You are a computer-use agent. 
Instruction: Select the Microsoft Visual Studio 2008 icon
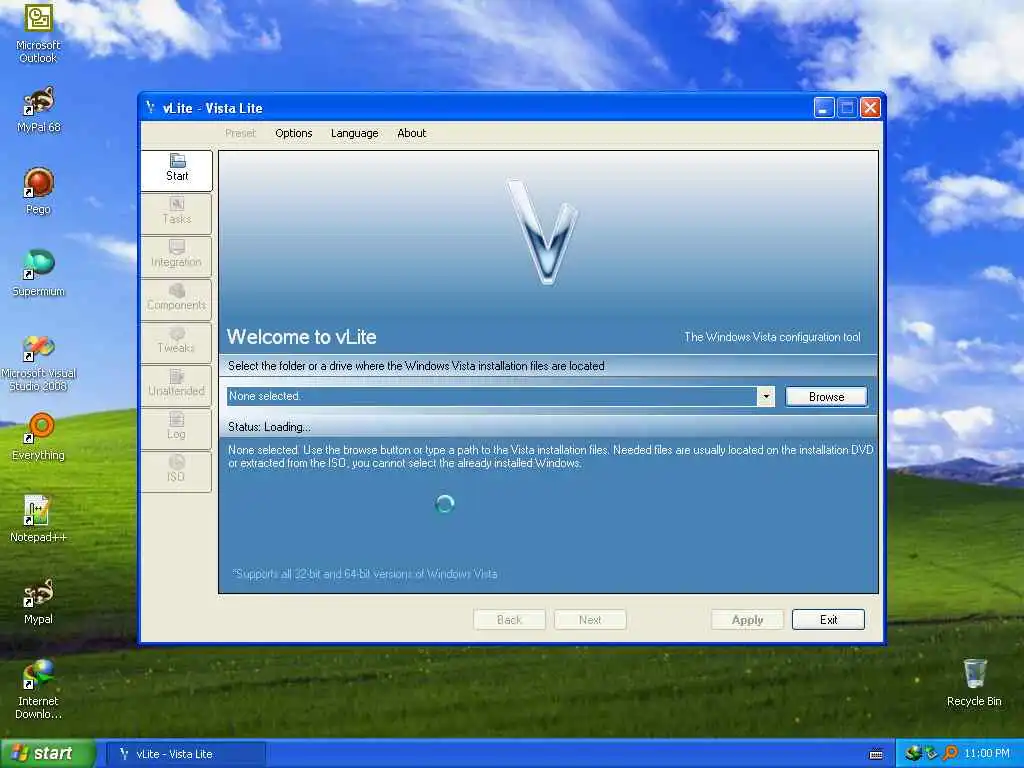coord(39,363)
